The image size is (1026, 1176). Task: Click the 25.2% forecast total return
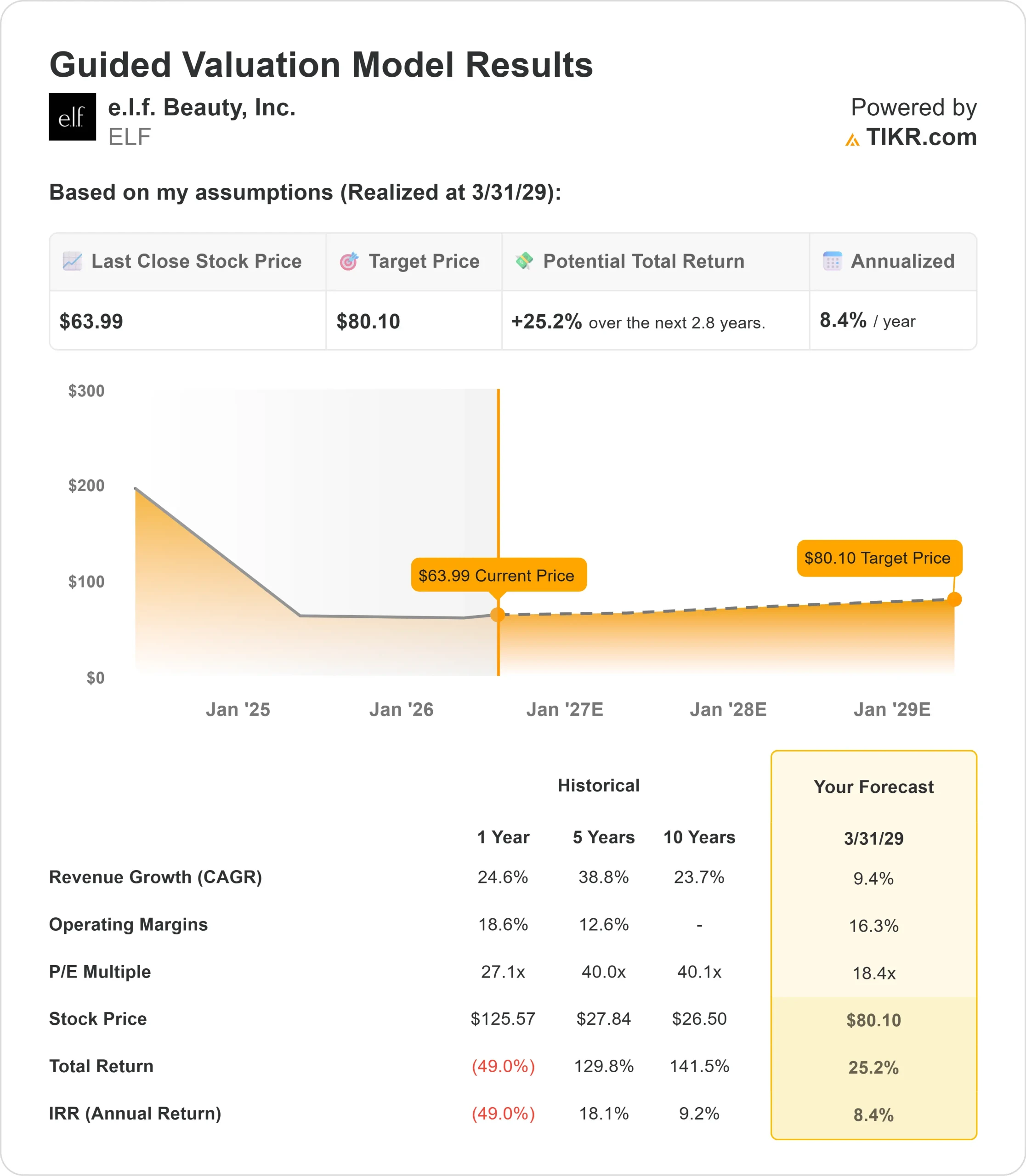[x=874, y=1067]
